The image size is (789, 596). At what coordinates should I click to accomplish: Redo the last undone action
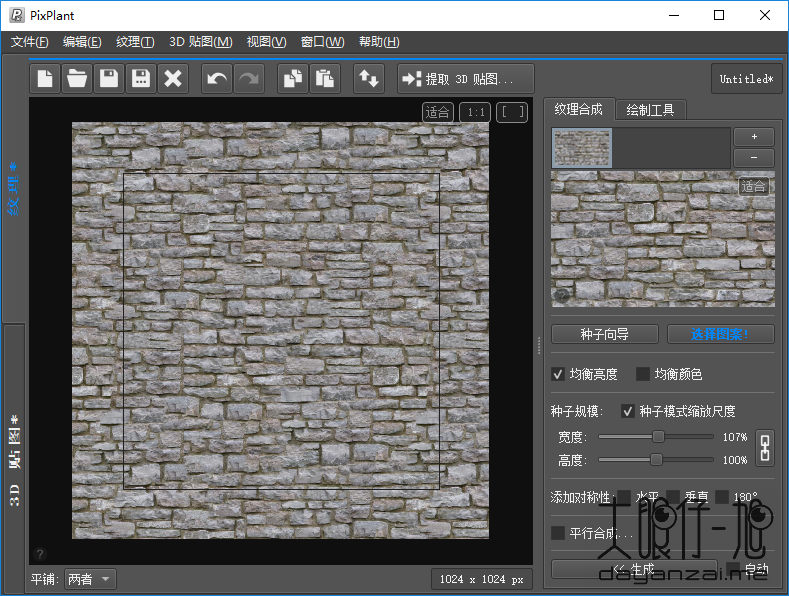pos(249,79)
